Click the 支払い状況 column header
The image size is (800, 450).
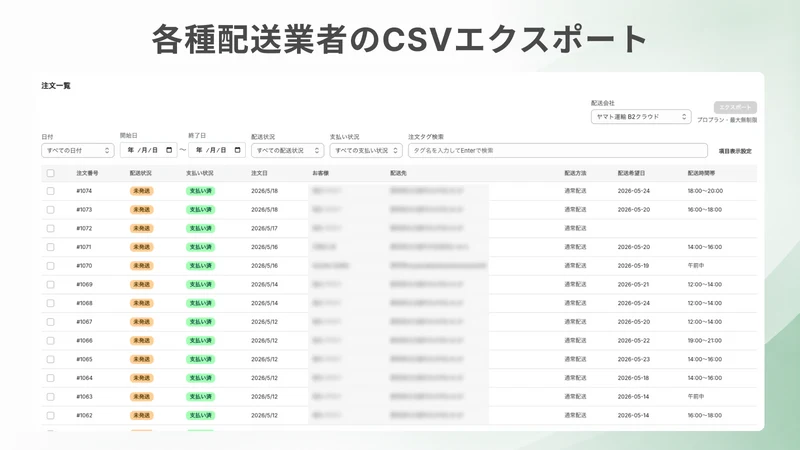(199, 173)
